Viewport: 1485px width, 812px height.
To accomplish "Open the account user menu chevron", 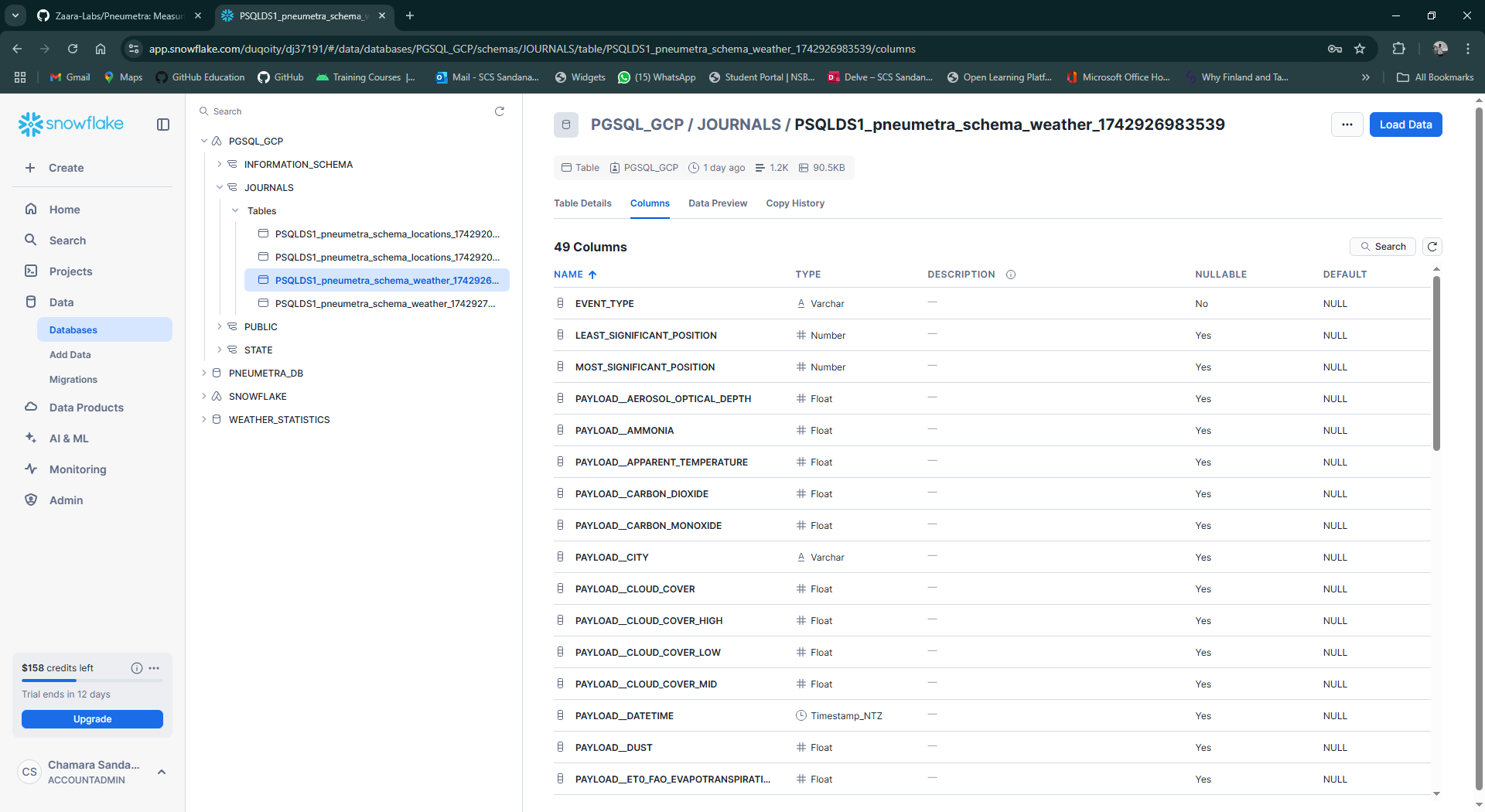I will point(162,772).
